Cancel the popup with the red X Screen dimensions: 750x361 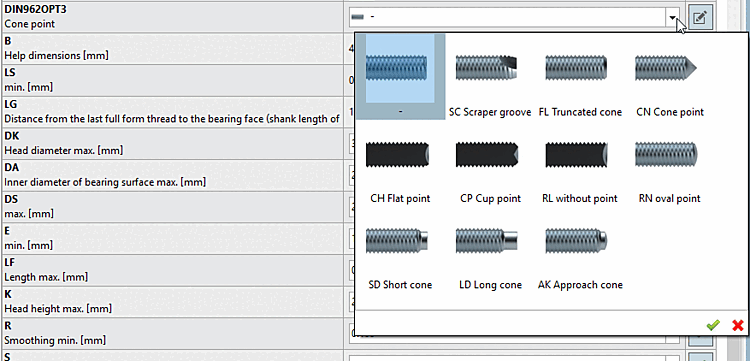click(x=738, y=326)
